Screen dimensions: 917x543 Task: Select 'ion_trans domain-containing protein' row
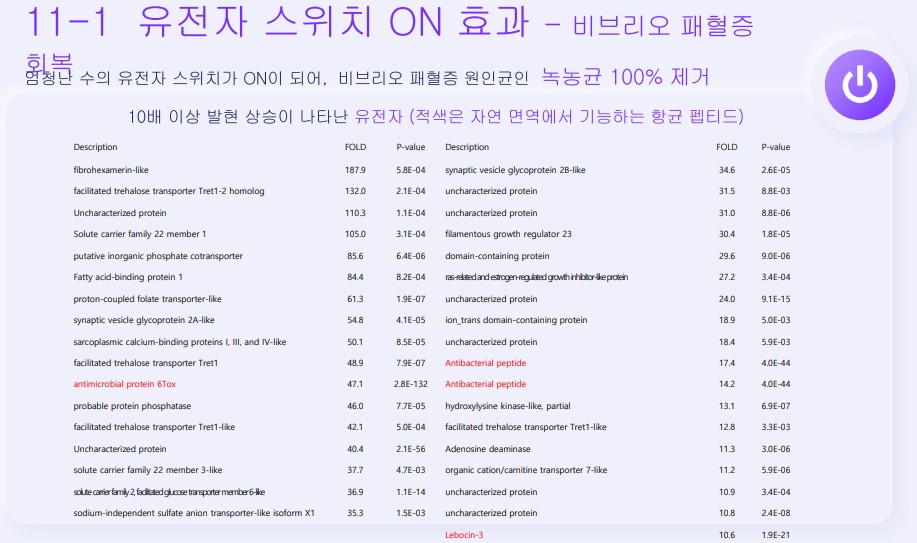(516, 320)
